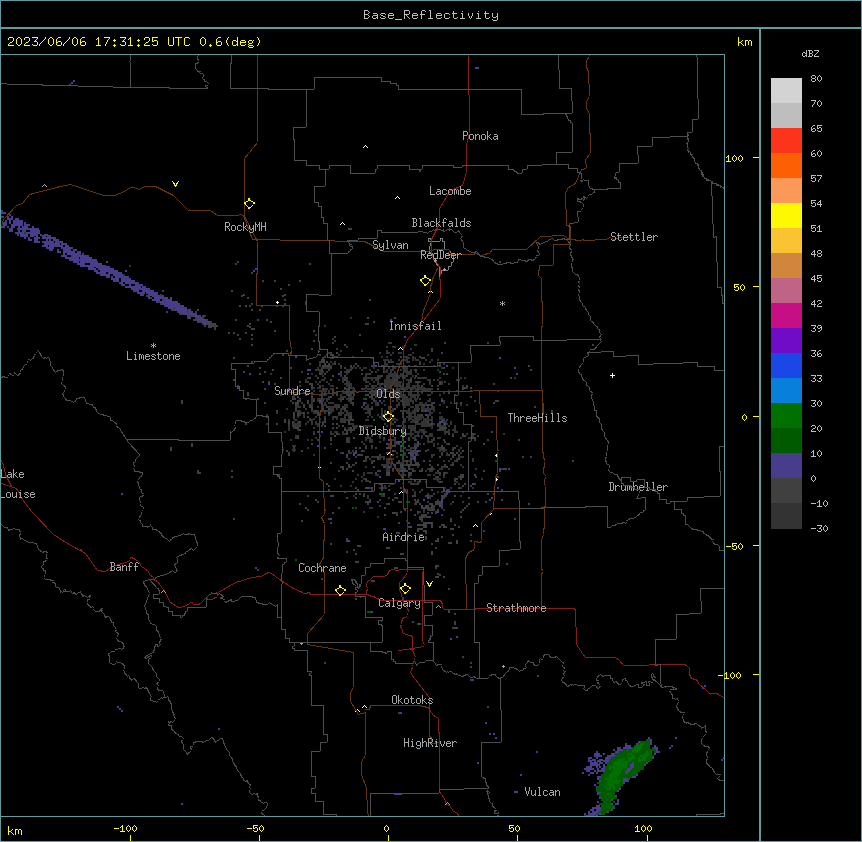The width and height of the screenshot is (862, 842).
Task: Click the blue 33-36 dBZ swatch
Action: click(x=786, y=365)
